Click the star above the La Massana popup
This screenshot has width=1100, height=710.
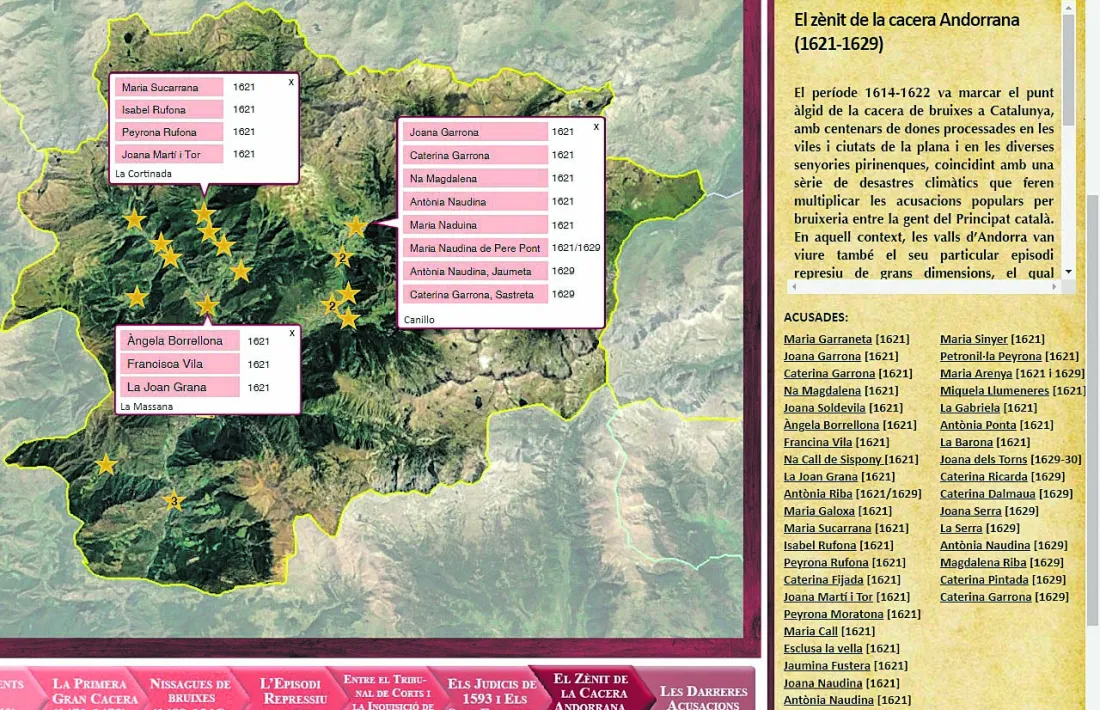[x=206, y=305]
